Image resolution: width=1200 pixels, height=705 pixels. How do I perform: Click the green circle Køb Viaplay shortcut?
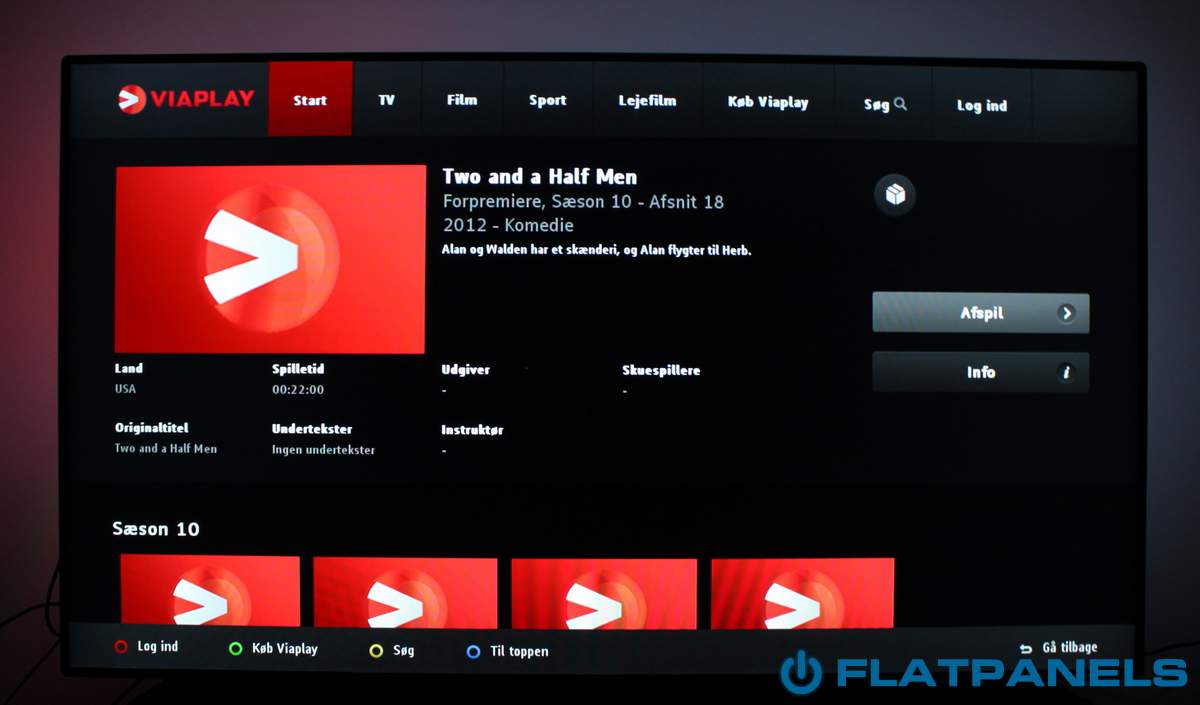click(236, 649)
